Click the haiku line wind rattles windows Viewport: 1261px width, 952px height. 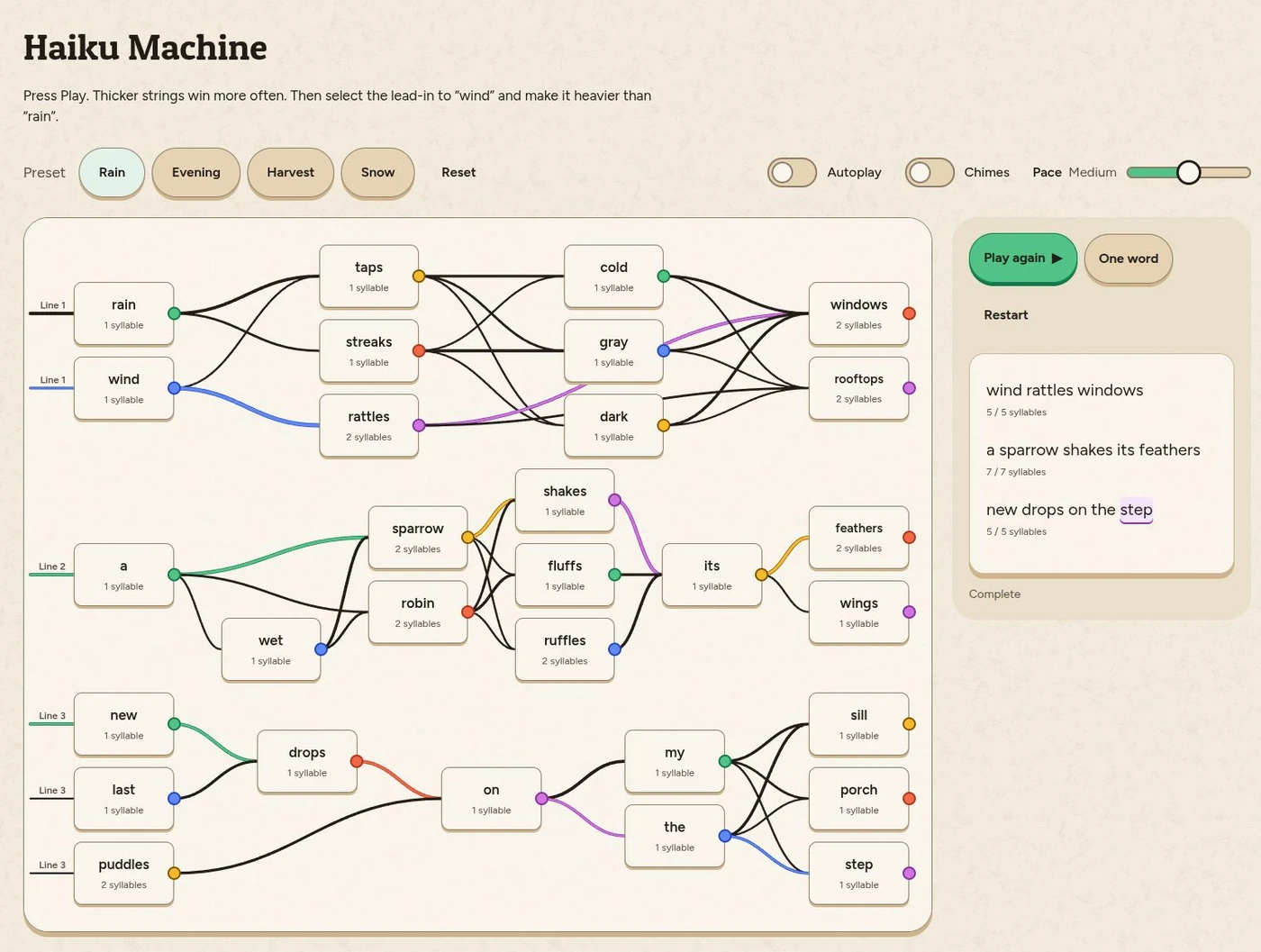coord(1064,390)
